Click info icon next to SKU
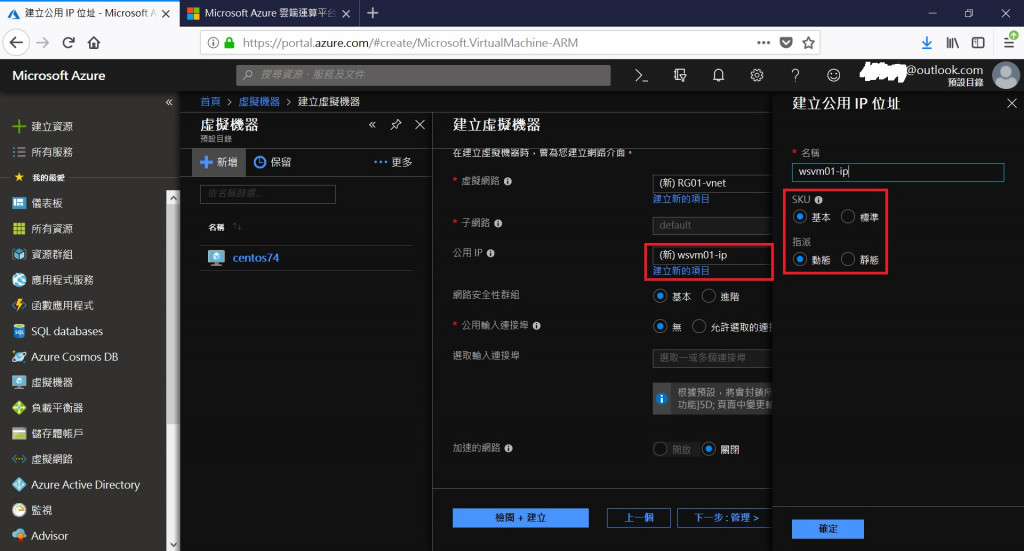Screen dimensions: 1024x551 818,200
